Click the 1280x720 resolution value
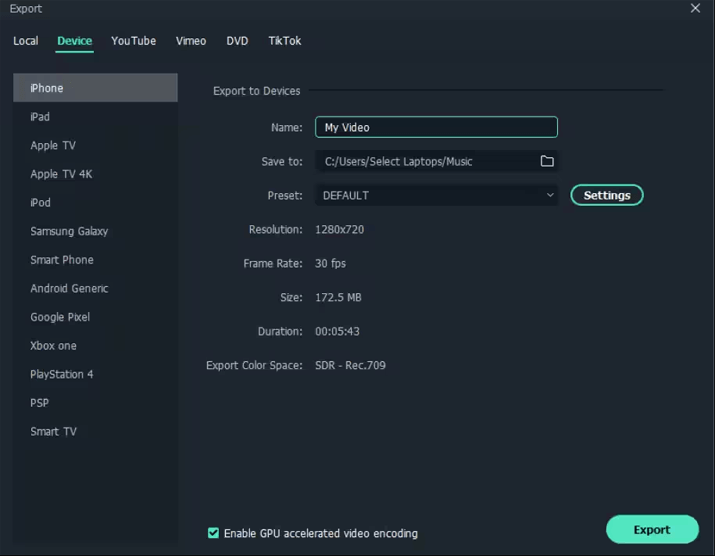 pos(339,229)
